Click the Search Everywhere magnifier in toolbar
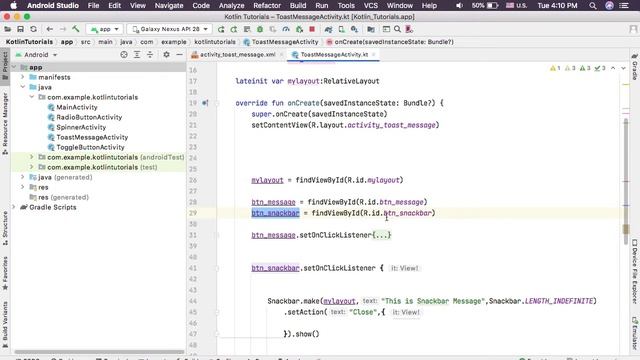This screenshot has width=640, height=360. coord(397,29)
